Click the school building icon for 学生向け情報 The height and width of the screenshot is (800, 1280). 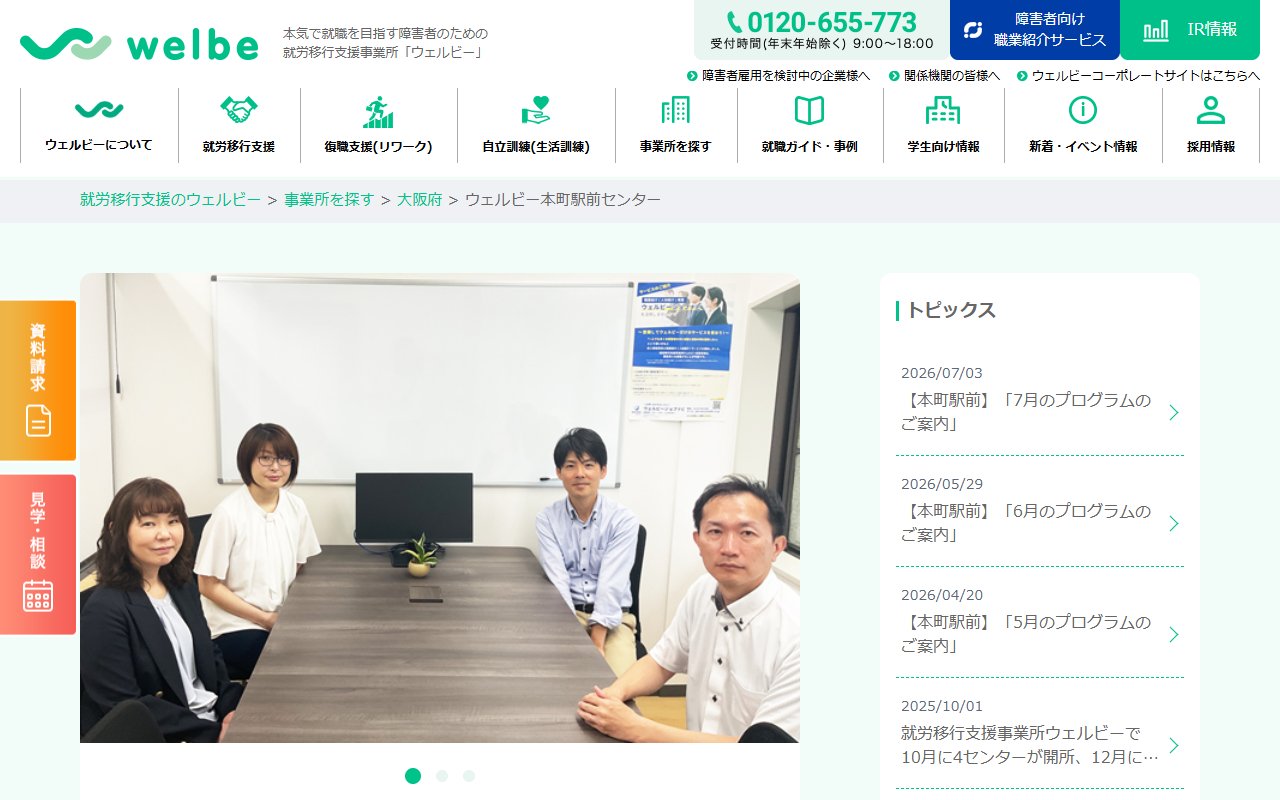click(943, 110)
